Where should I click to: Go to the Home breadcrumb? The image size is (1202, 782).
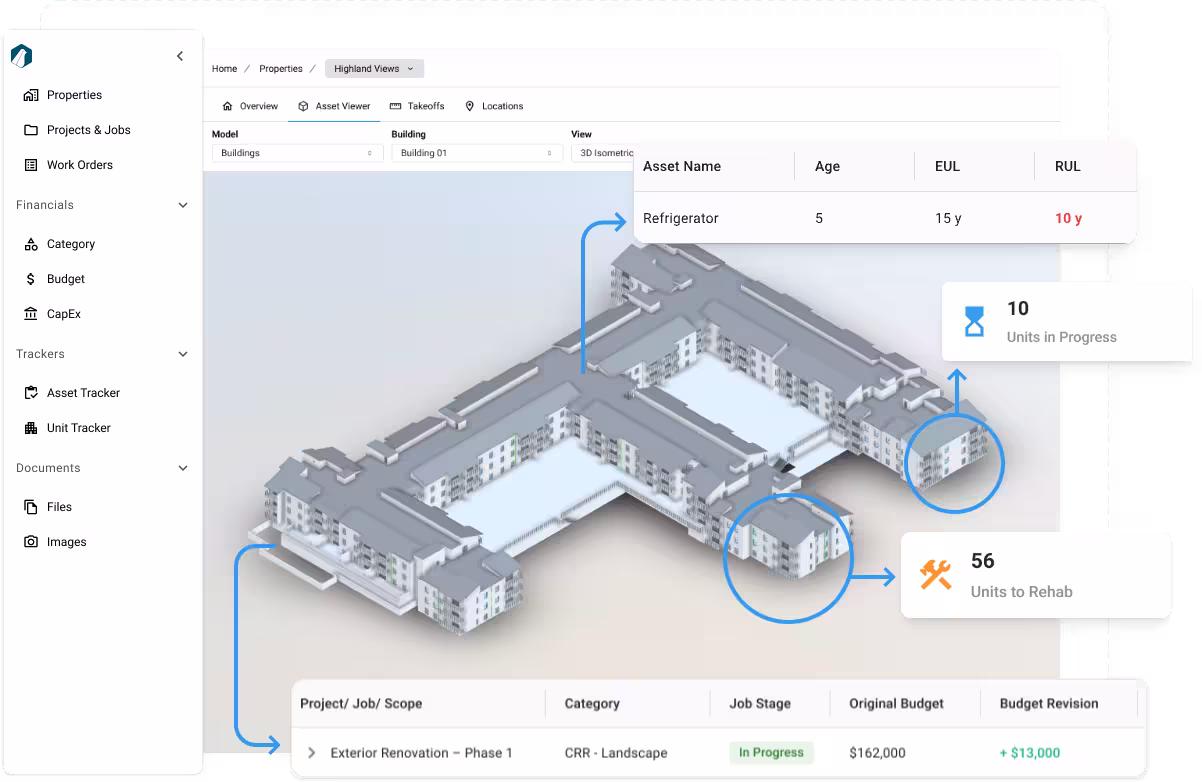(224, 69)
